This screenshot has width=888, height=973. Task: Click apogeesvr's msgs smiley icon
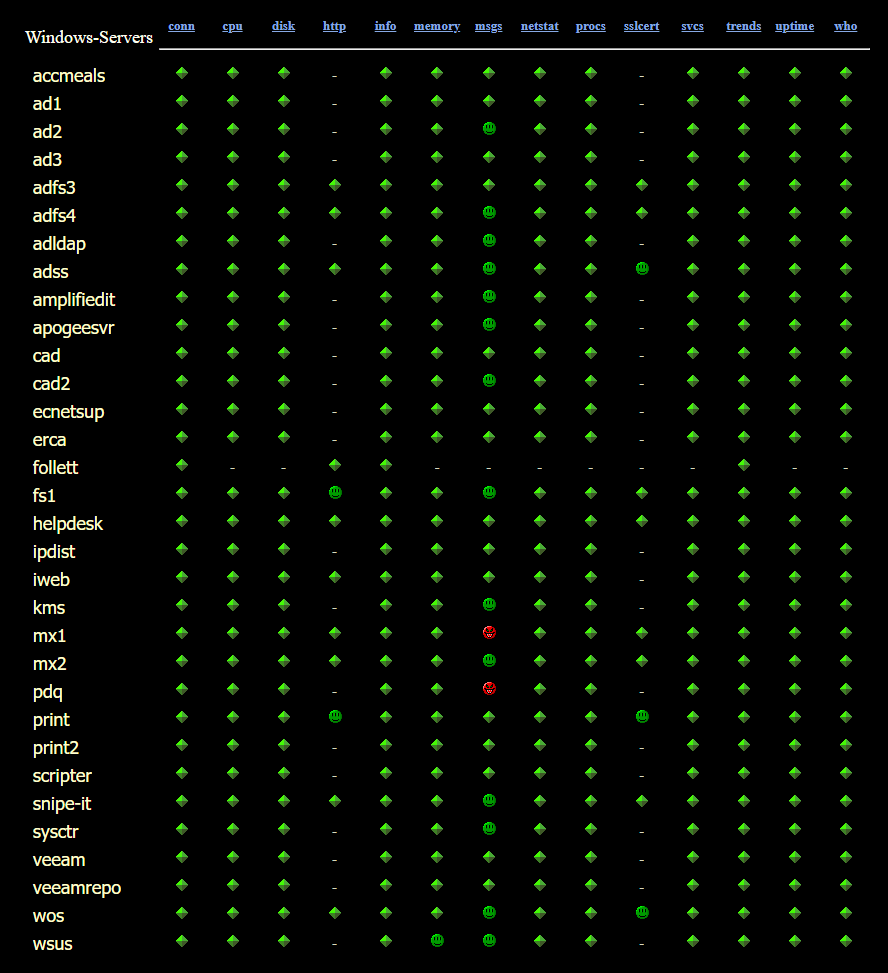pyautogui.click(x=489, y=325)
